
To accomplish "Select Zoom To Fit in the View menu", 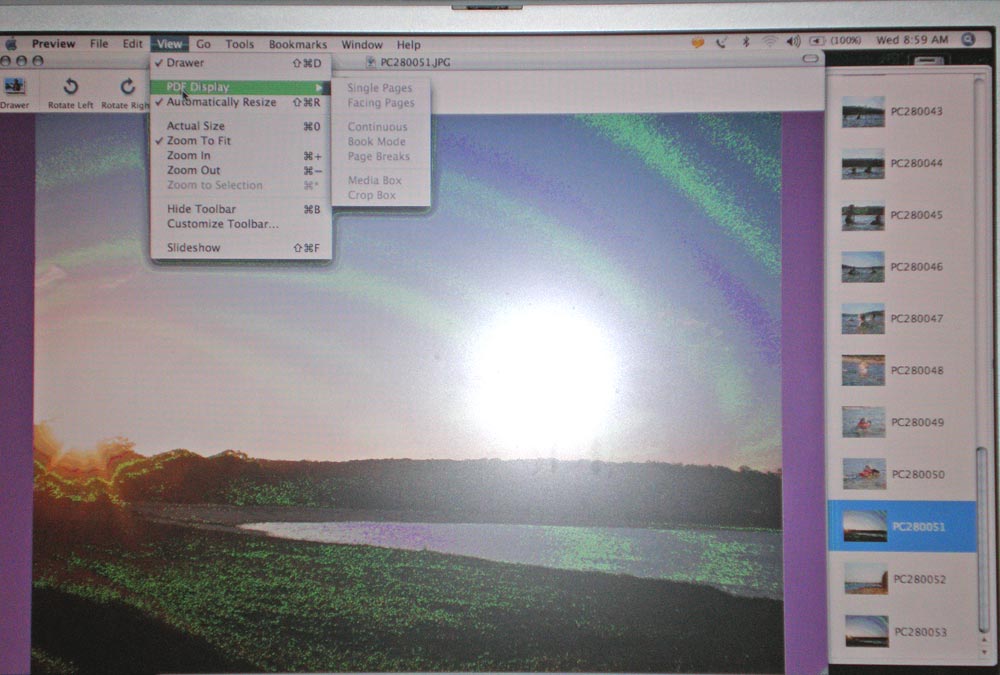I will pos(240,140).
